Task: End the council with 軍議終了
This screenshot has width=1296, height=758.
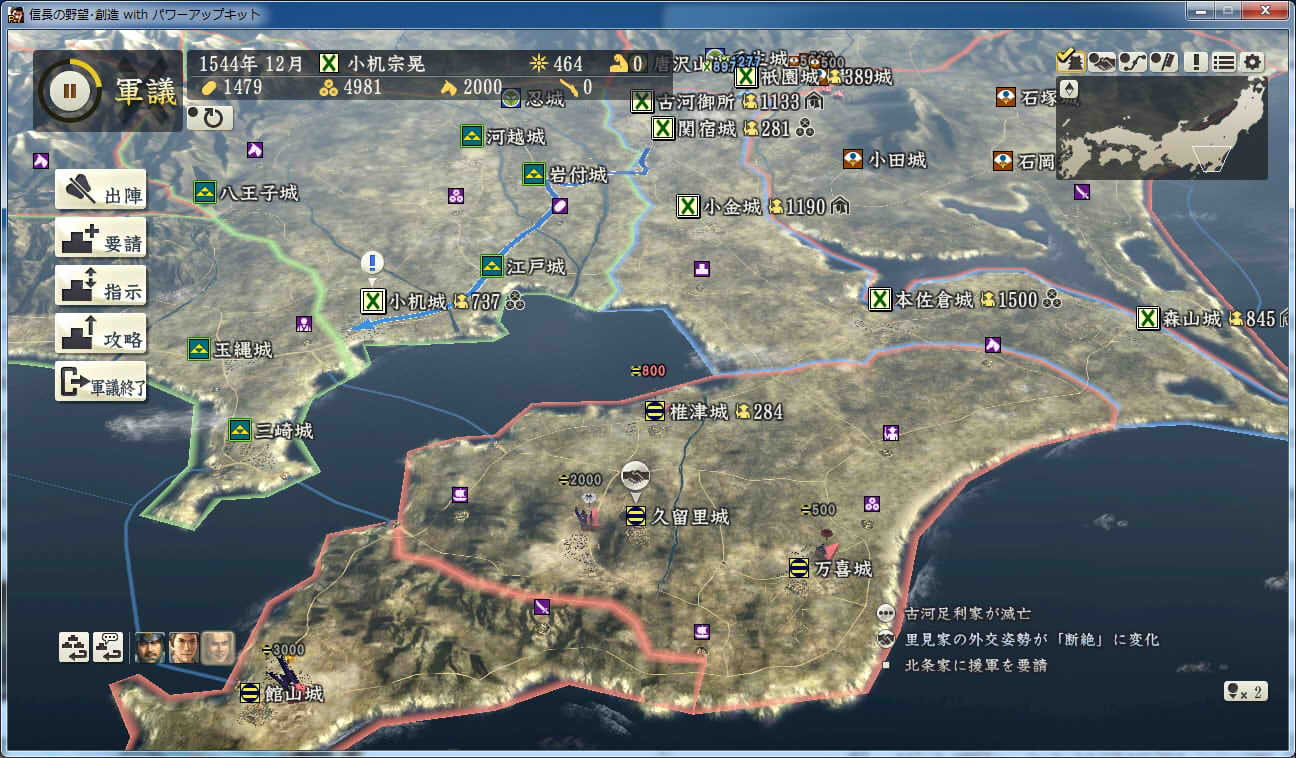Action: (101, 383)
